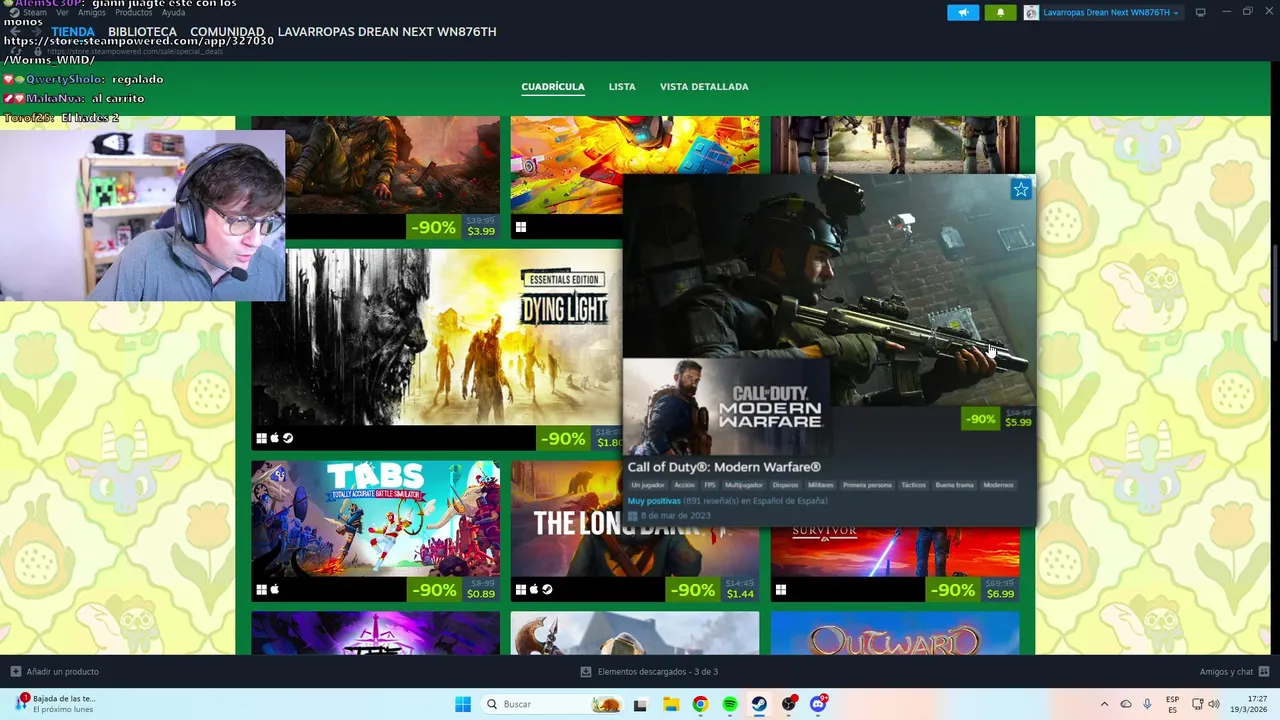1280x720 pixels.
Task: Click the taskbar Buscar search box
Action: [553, 704]
